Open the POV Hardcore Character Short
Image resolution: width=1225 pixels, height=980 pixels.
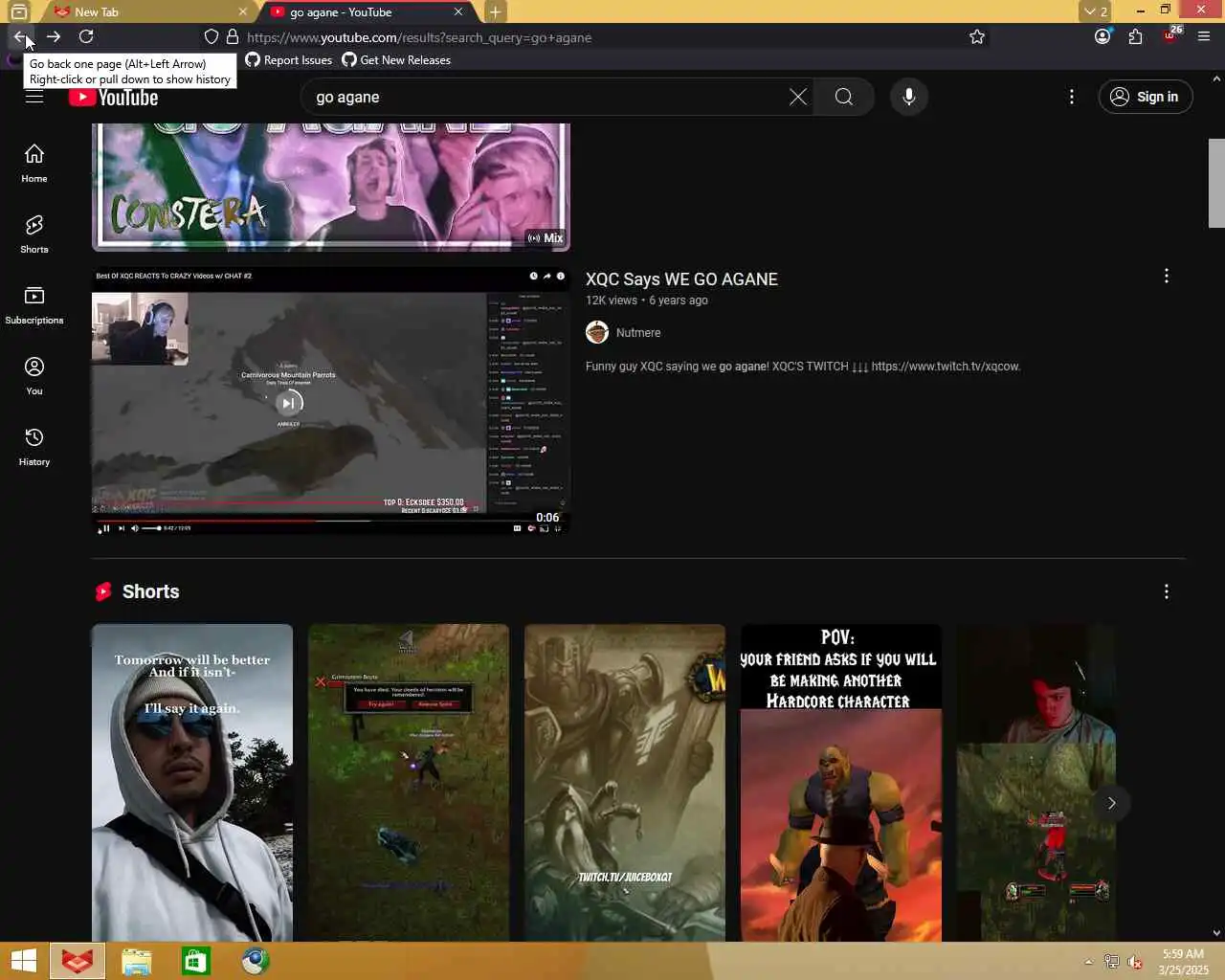[x=841, y=783]
